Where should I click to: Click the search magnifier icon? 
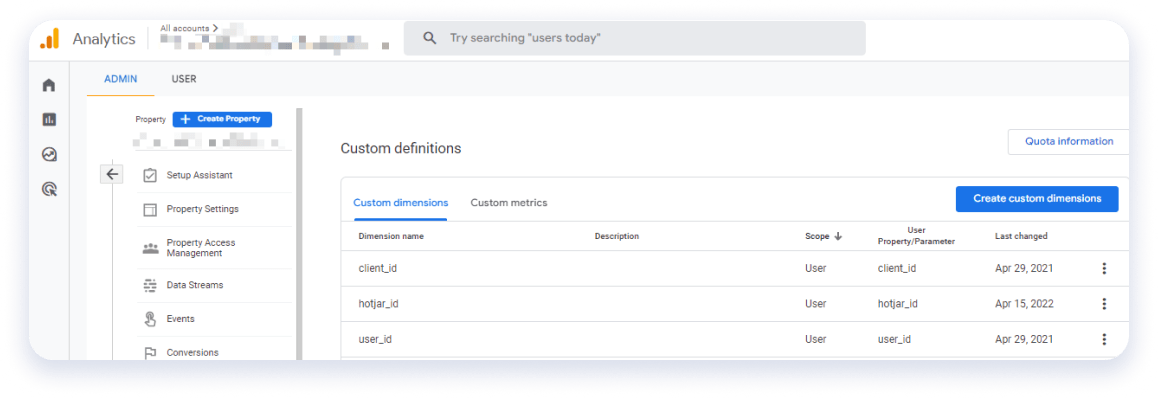tap(429, 38)
